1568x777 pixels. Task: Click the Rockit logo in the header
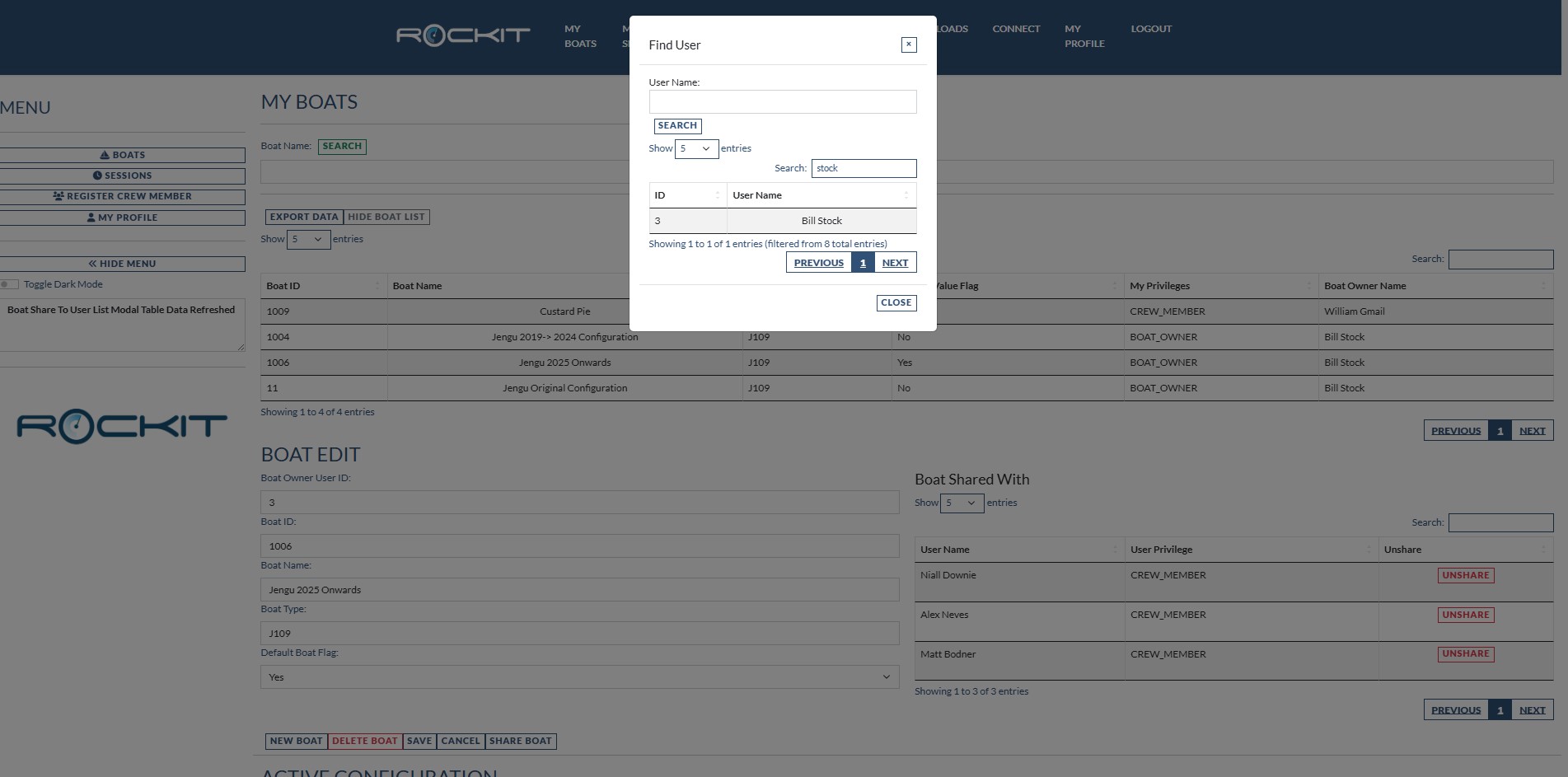click(x=463, y=35)
